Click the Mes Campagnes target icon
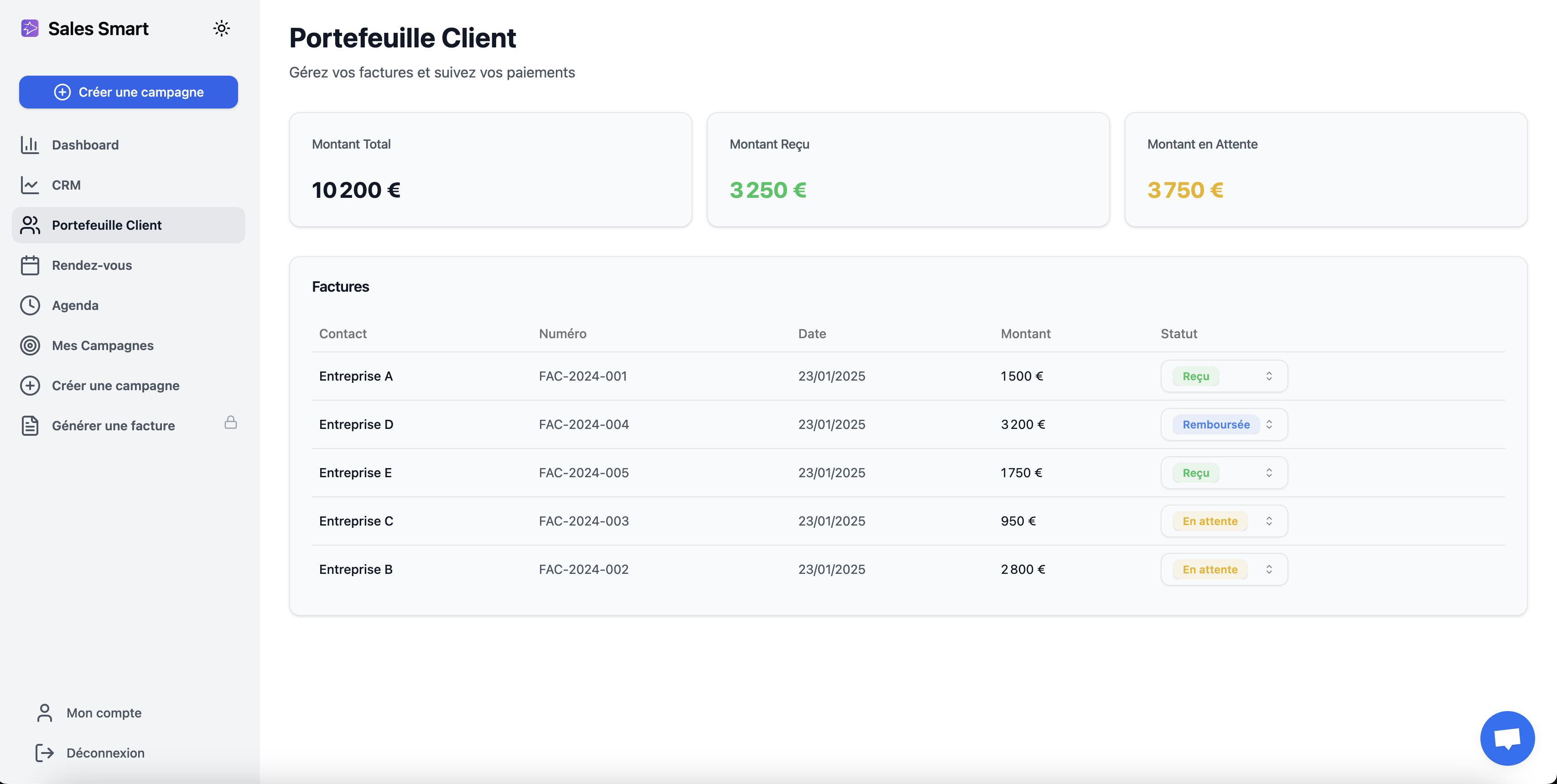Viewport: 1557px width, 784px height. (x=30, y=346)
